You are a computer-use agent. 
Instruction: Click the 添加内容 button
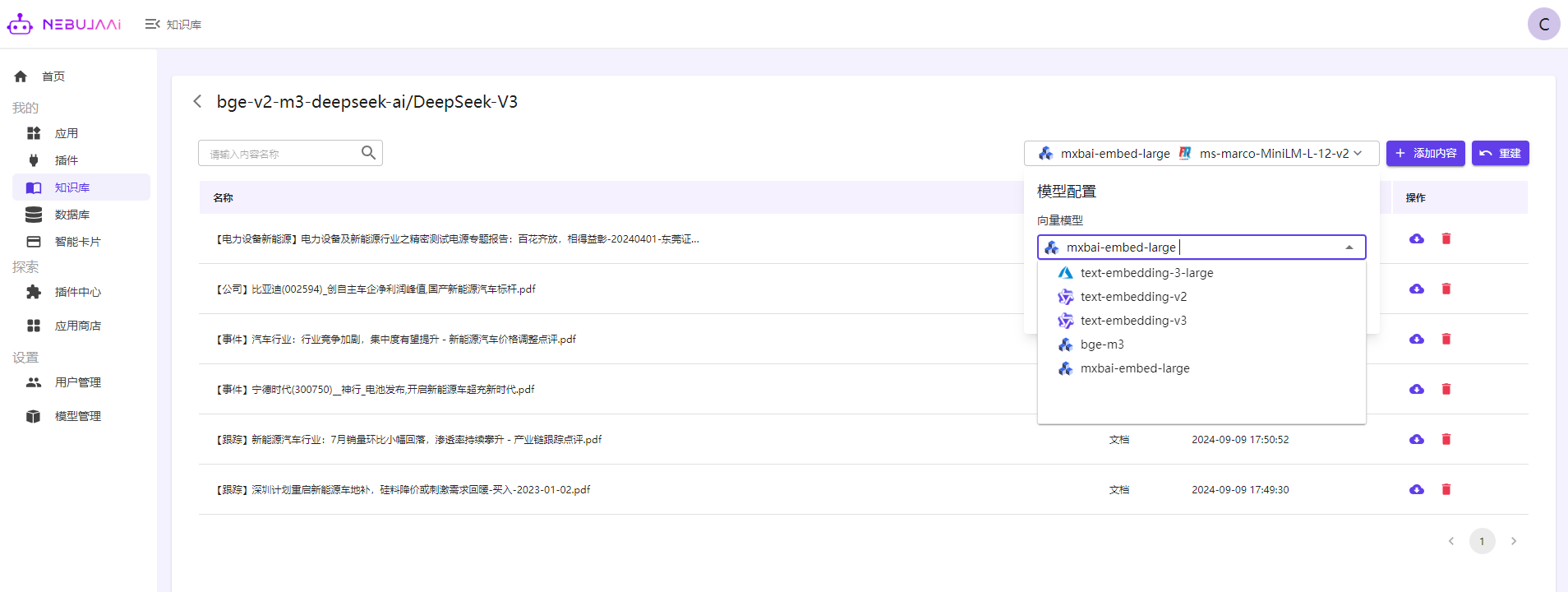point(1425,153)
